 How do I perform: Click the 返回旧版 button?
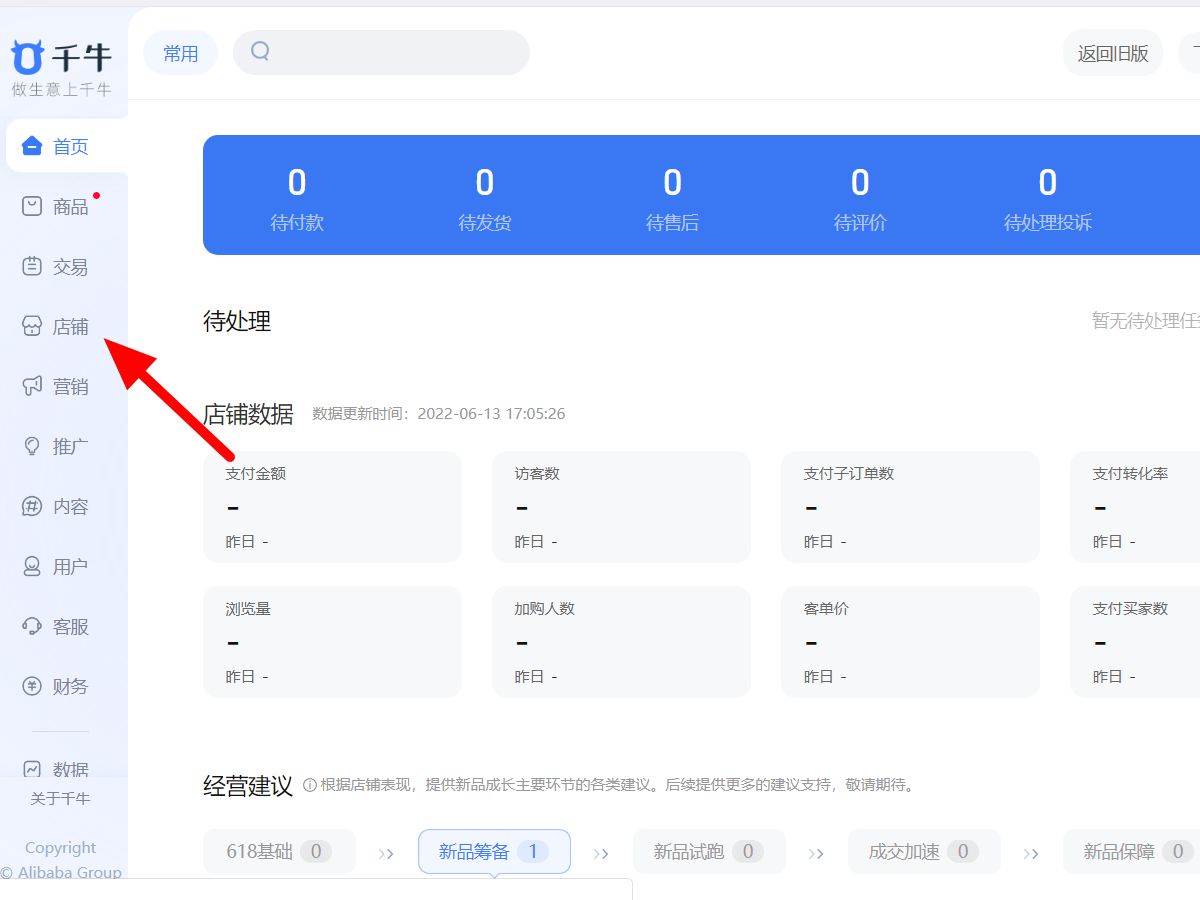pos(1112,53)
